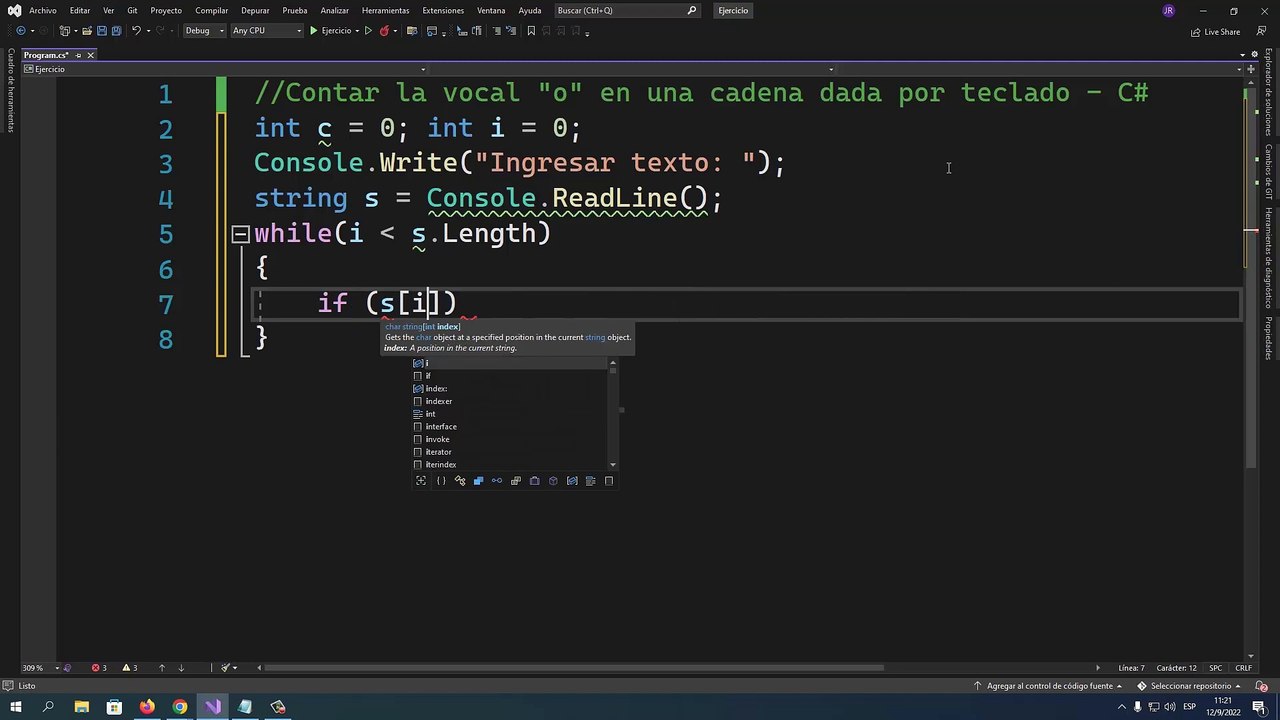Screen dimensions: 1280x720
Task: Click the 3 errors indicator
Action: (x=99, y=668)
